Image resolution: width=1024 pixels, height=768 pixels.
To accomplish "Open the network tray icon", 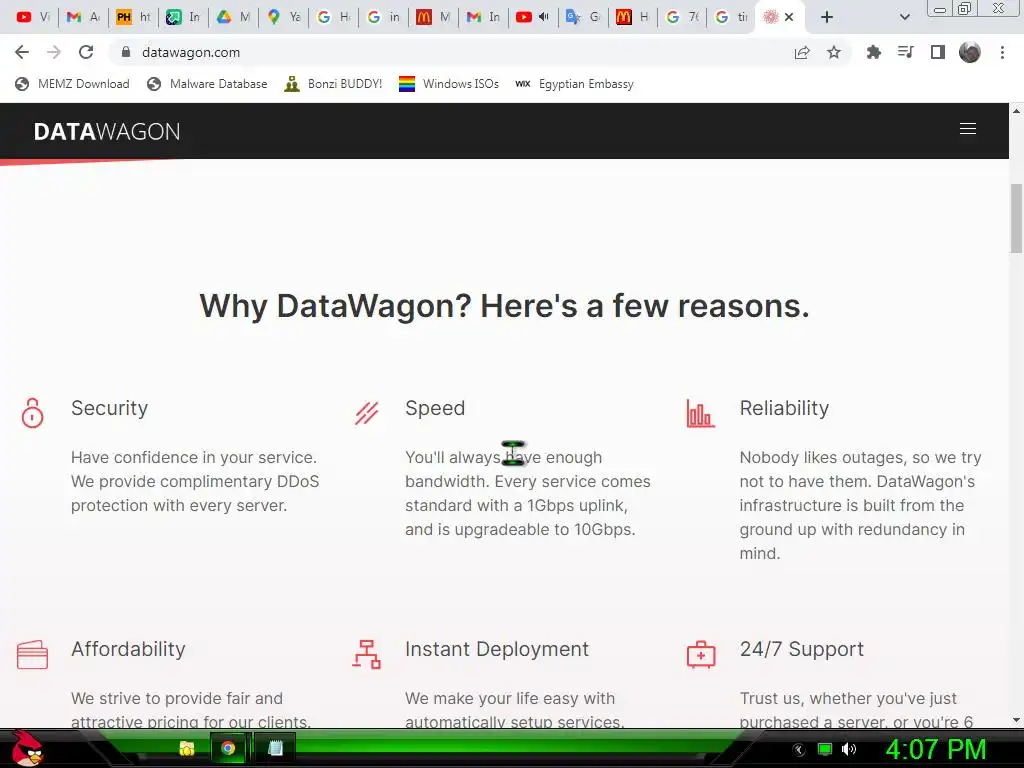I will pyautogui.click(x=825, y=750).
